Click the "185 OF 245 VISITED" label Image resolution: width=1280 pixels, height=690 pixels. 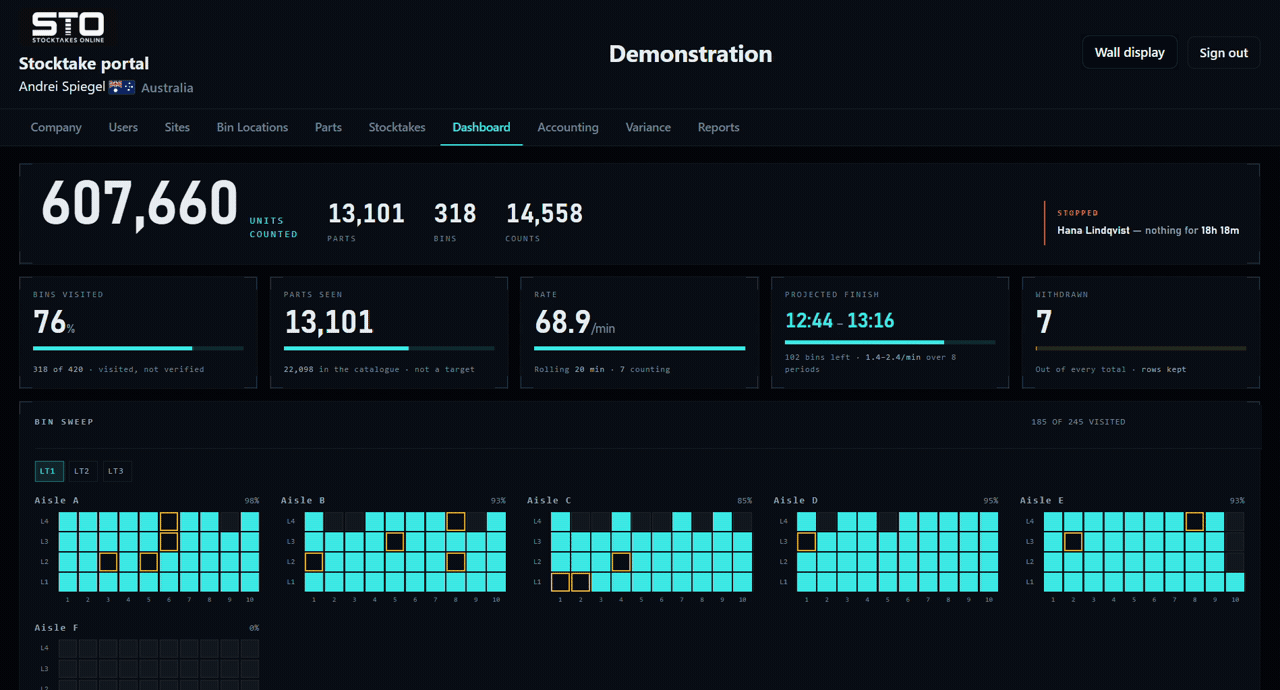[x=1078, y=422]
